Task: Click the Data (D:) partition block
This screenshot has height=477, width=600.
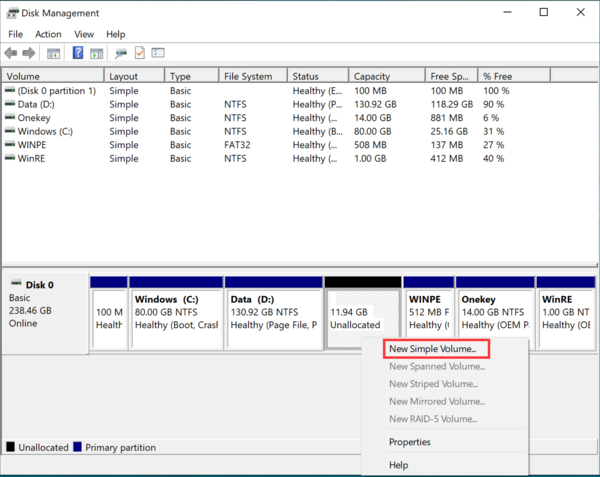Action: [x=273, y=313]
